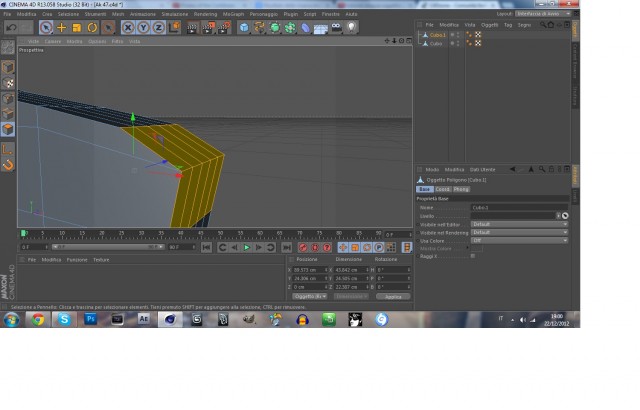Add a light object from toolbar
Screen dimensions: 640x410
[351, 27]
